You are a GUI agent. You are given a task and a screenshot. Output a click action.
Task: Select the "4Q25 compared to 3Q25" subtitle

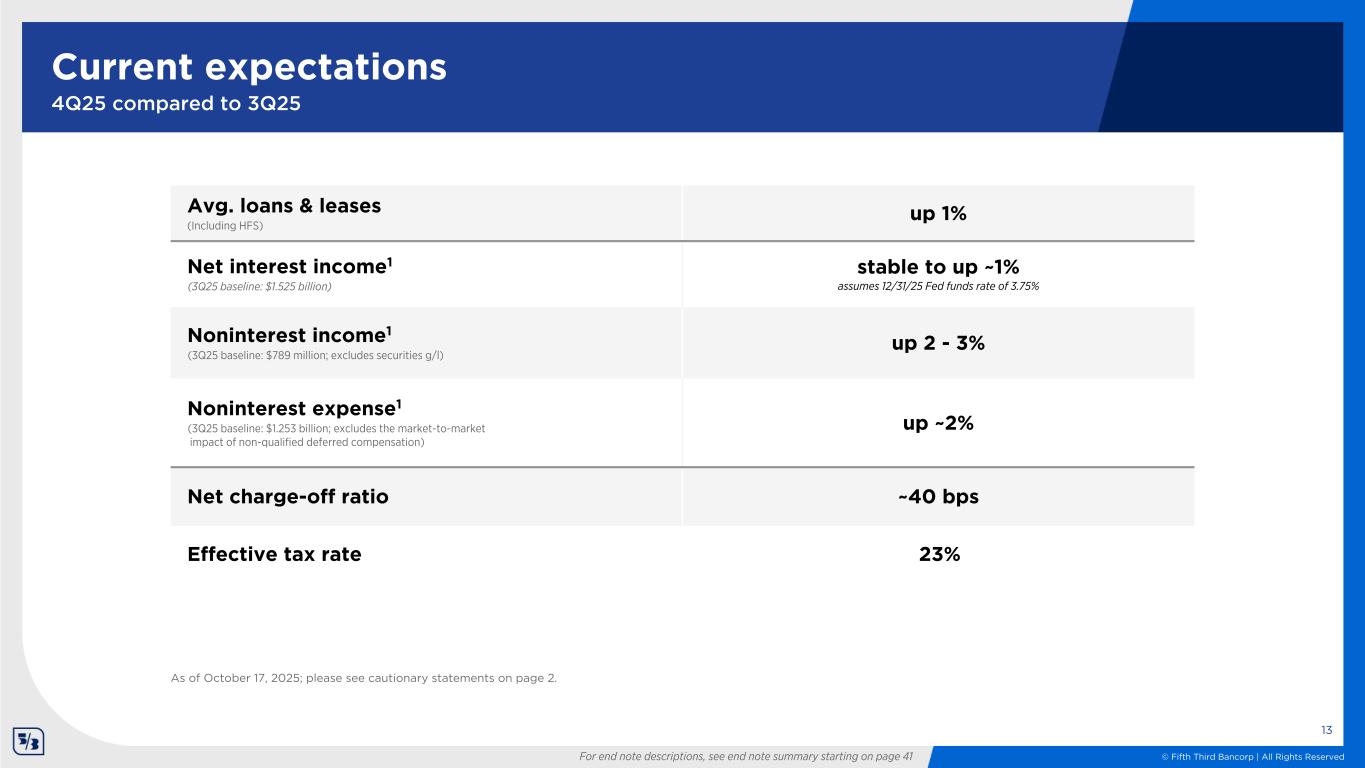[176, 103]
